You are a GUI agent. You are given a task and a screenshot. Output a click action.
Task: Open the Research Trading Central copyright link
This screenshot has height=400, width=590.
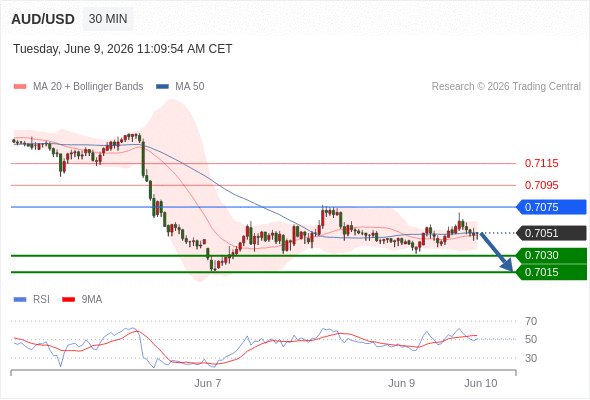[506, 87]
